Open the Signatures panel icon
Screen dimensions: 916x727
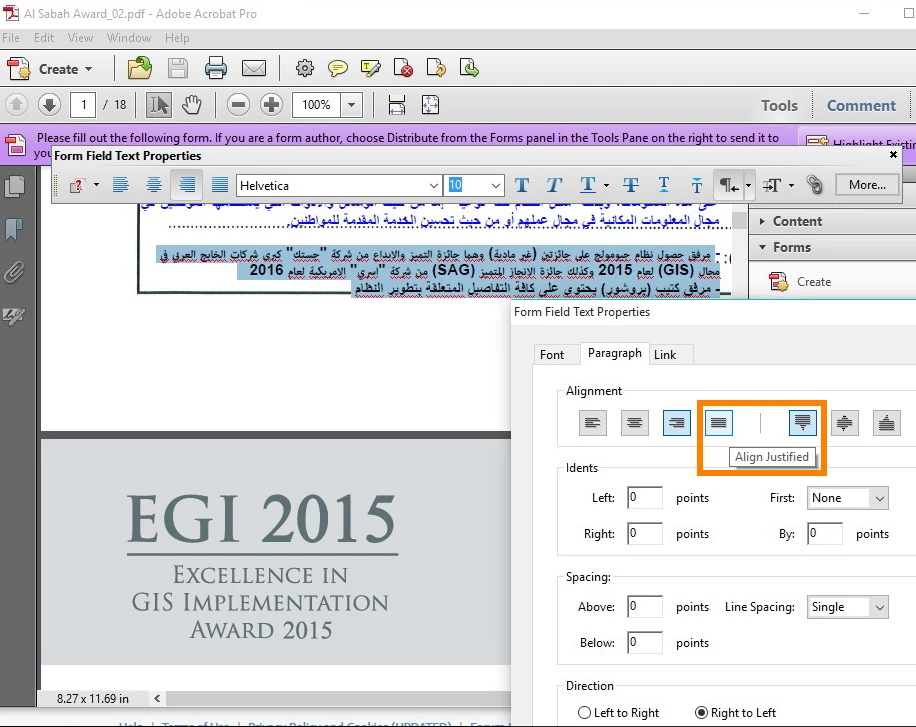[x=15, y=316]
